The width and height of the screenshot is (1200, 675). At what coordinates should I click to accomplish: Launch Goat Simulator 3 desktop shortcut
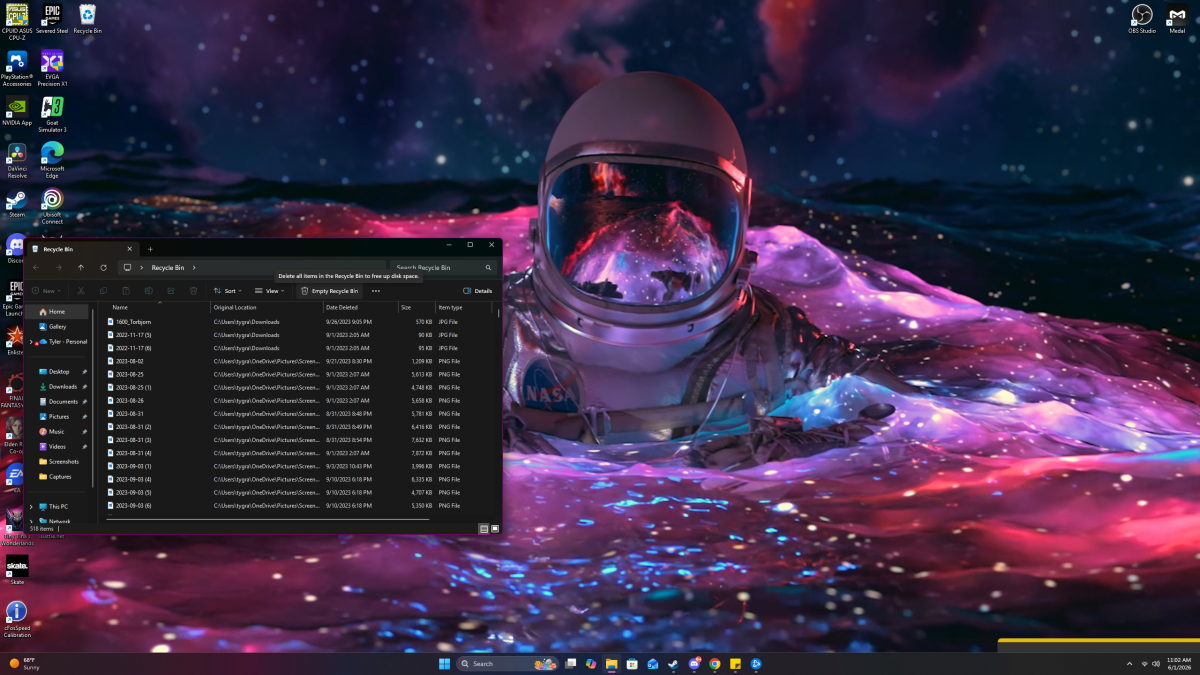click(52, 114)
